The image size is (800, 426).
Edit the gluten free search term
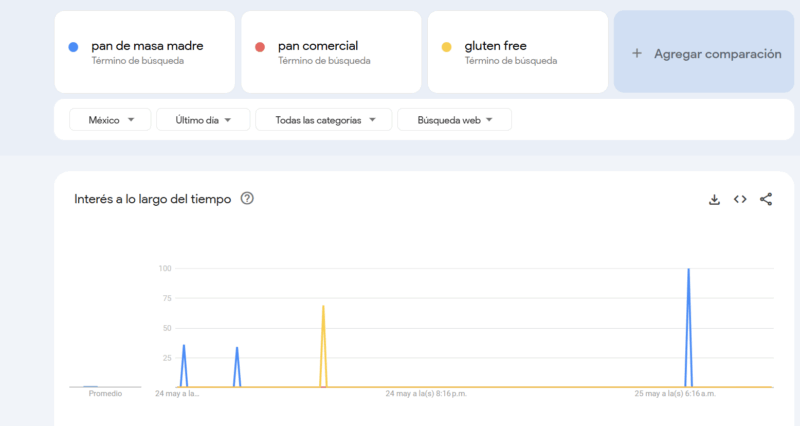click(495, 46)
